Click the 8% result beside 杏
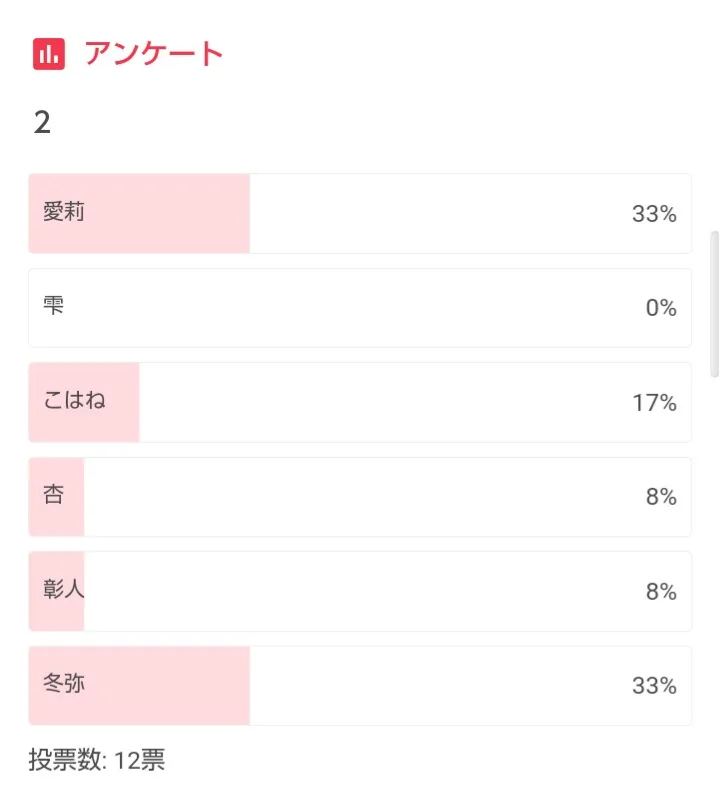Screen dimensions: 720x799 click(661, 497)
